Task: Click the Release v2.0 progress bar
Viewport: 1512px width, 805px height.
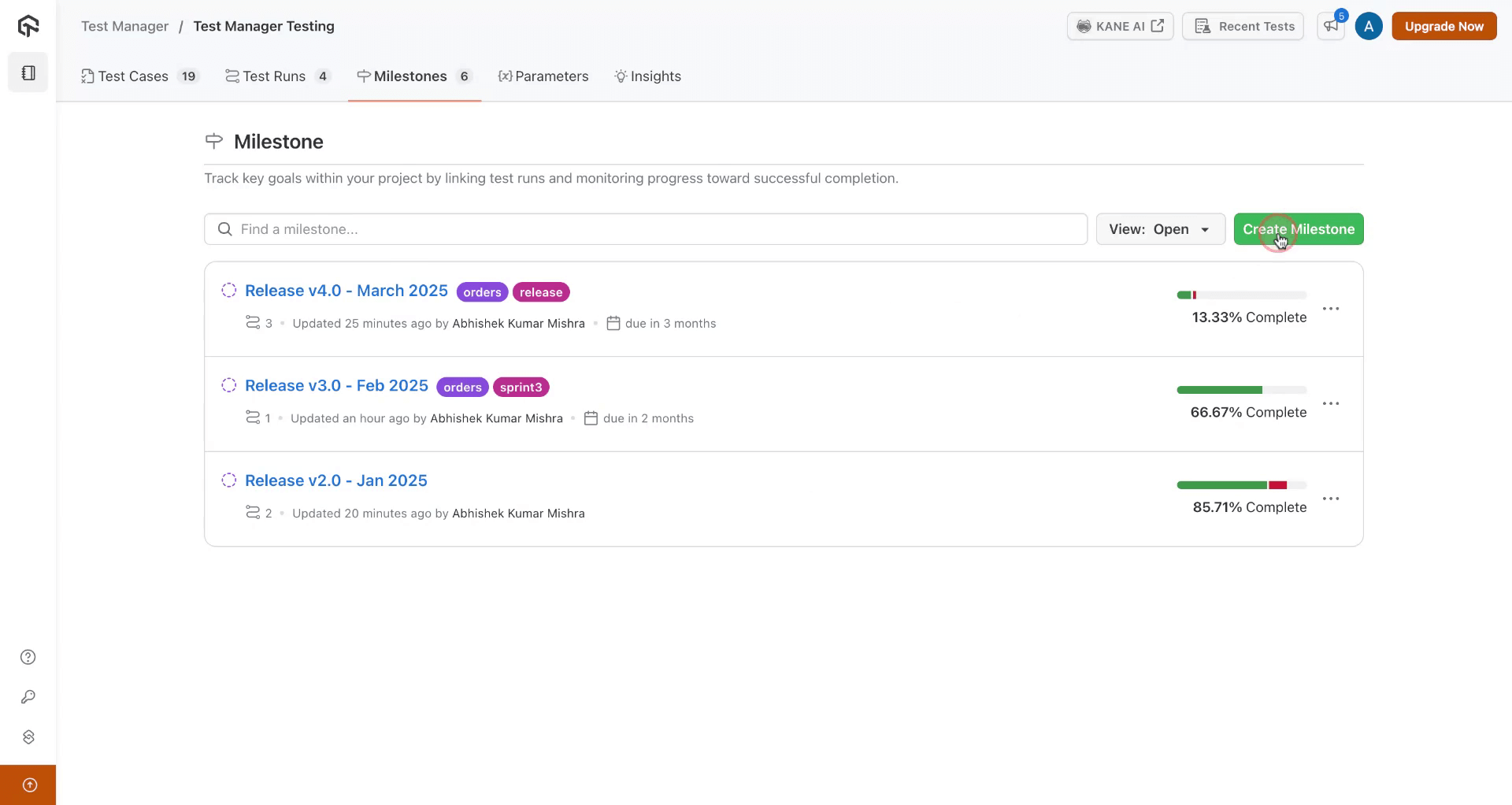Action: (x=1241, y=485)
